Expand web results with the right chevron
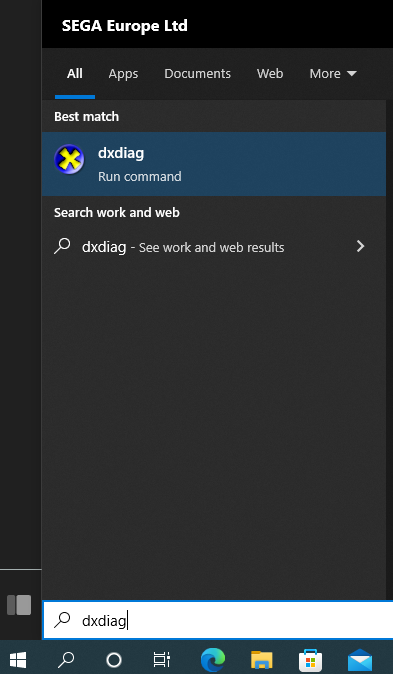This screenshot has width=393, height=674. (361, 246)
